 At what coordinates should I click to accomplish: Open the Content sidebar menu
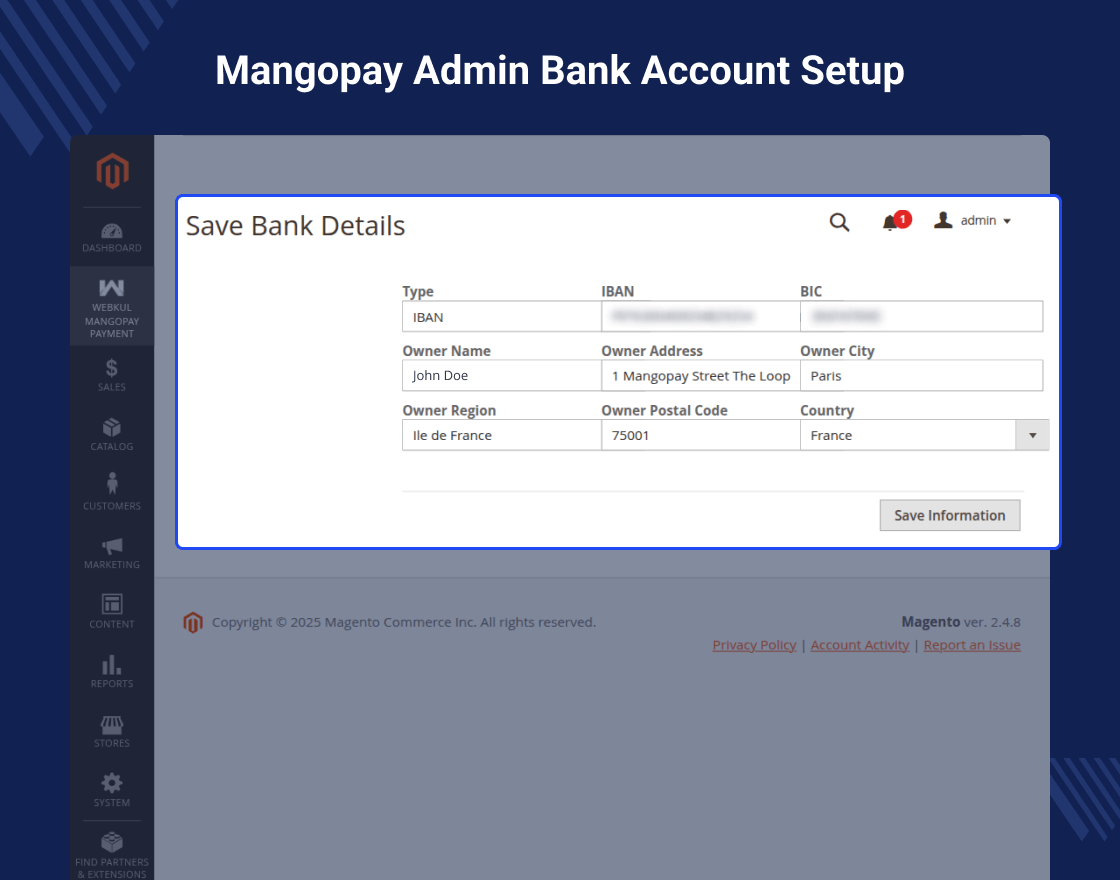tap(112, 611)
